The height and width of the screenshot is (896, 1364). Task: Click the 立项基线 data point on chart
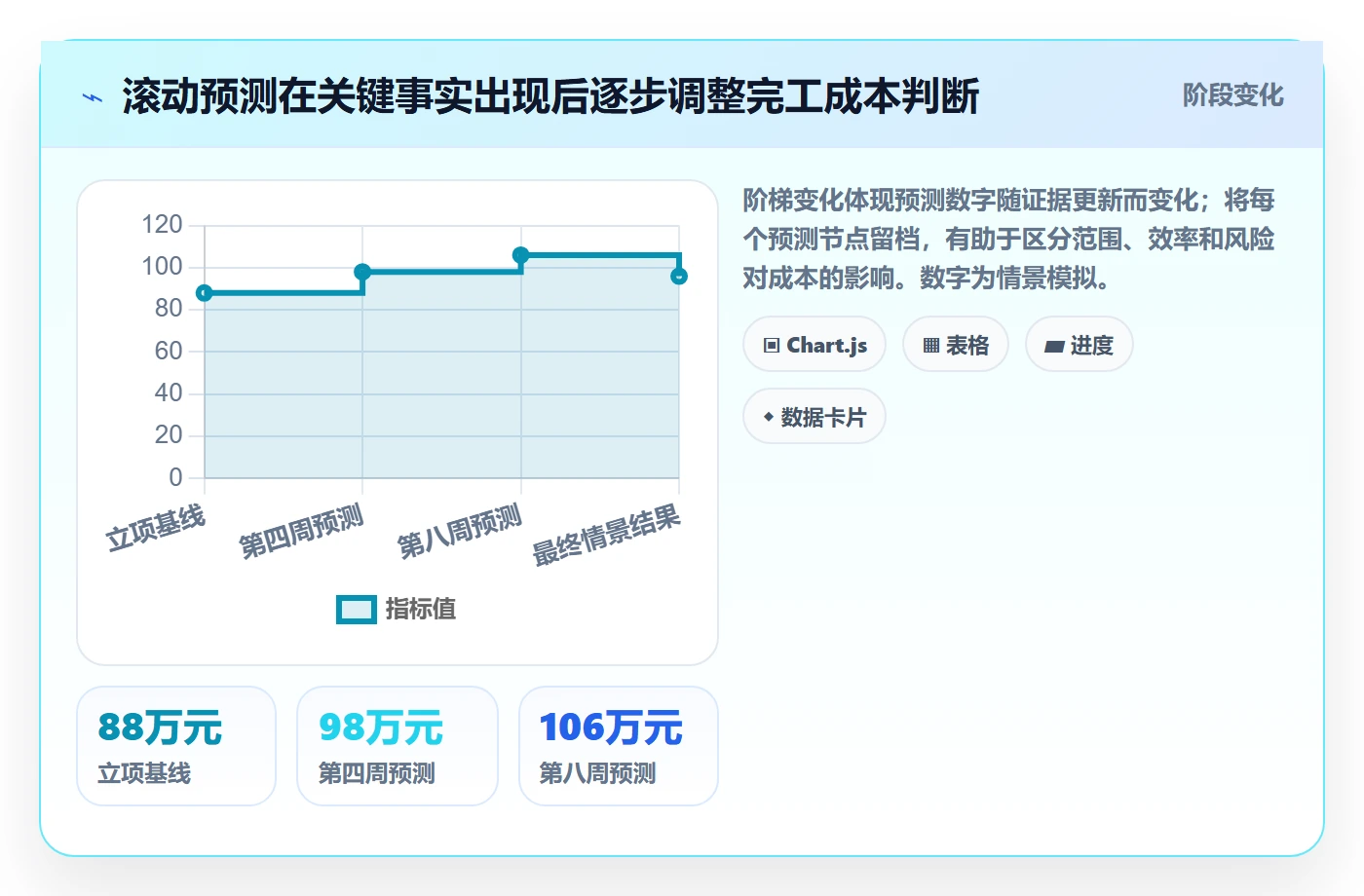point(205,293)
